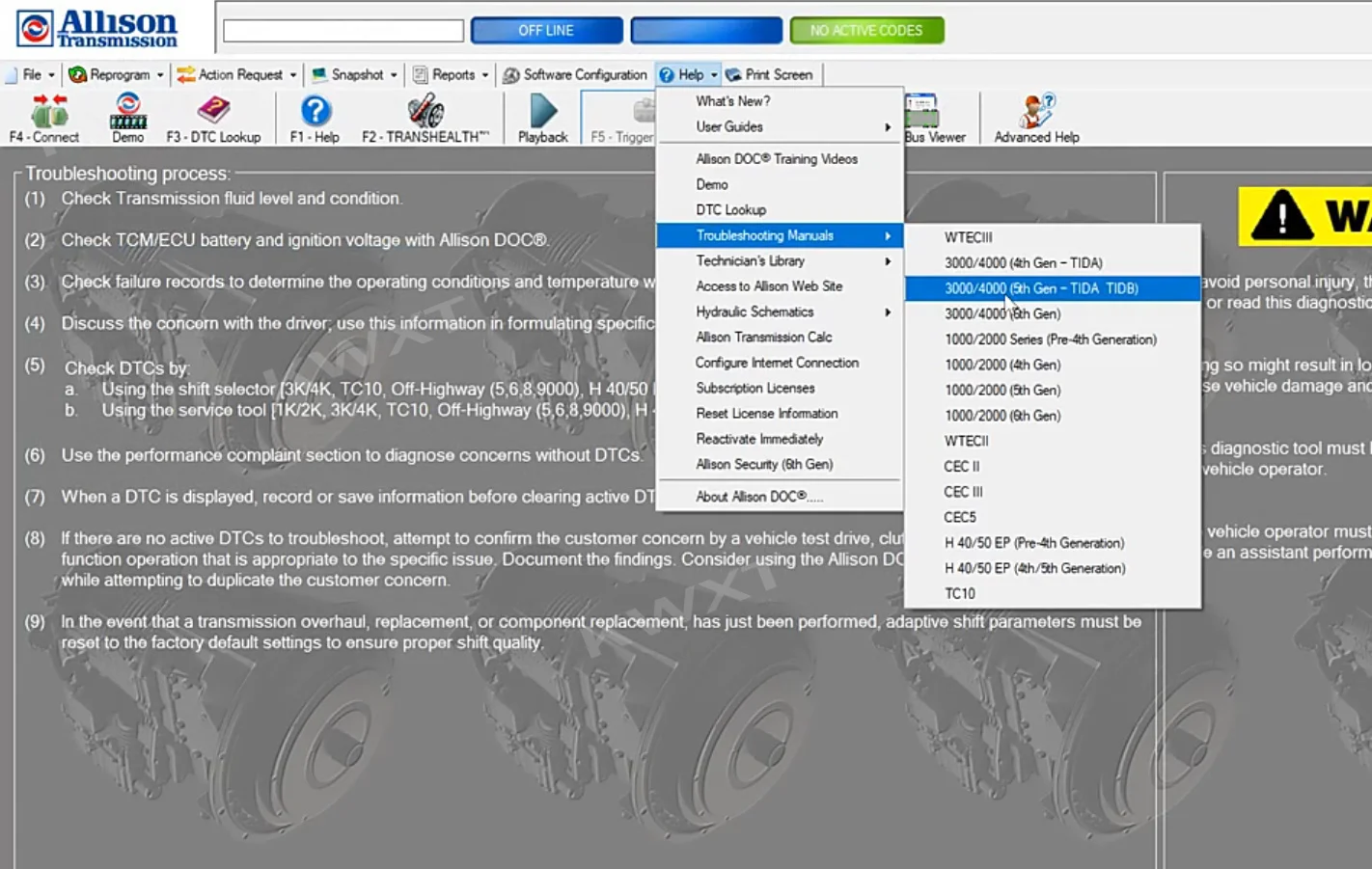Launch F2 - TRANSHEALTH tool icon
Screen dimensions: 1372x869
coord(425,112)
